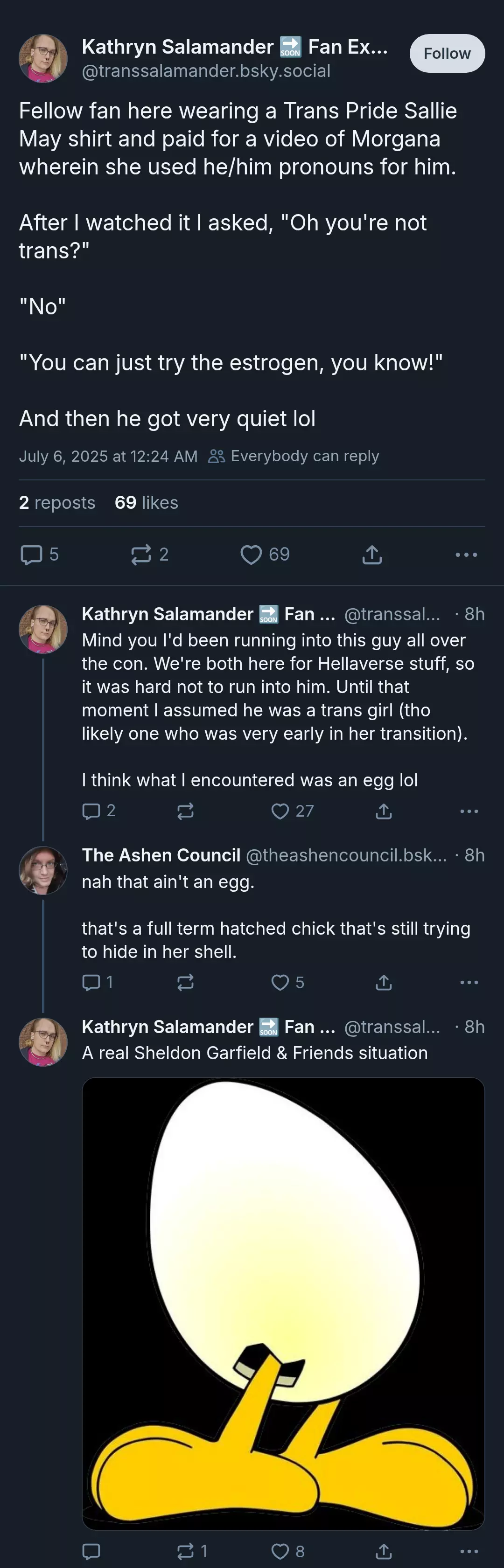Open The Ashen Council's profile avatar
The height and width of the screenshot is (1568, 504).
tap(43, 870)
